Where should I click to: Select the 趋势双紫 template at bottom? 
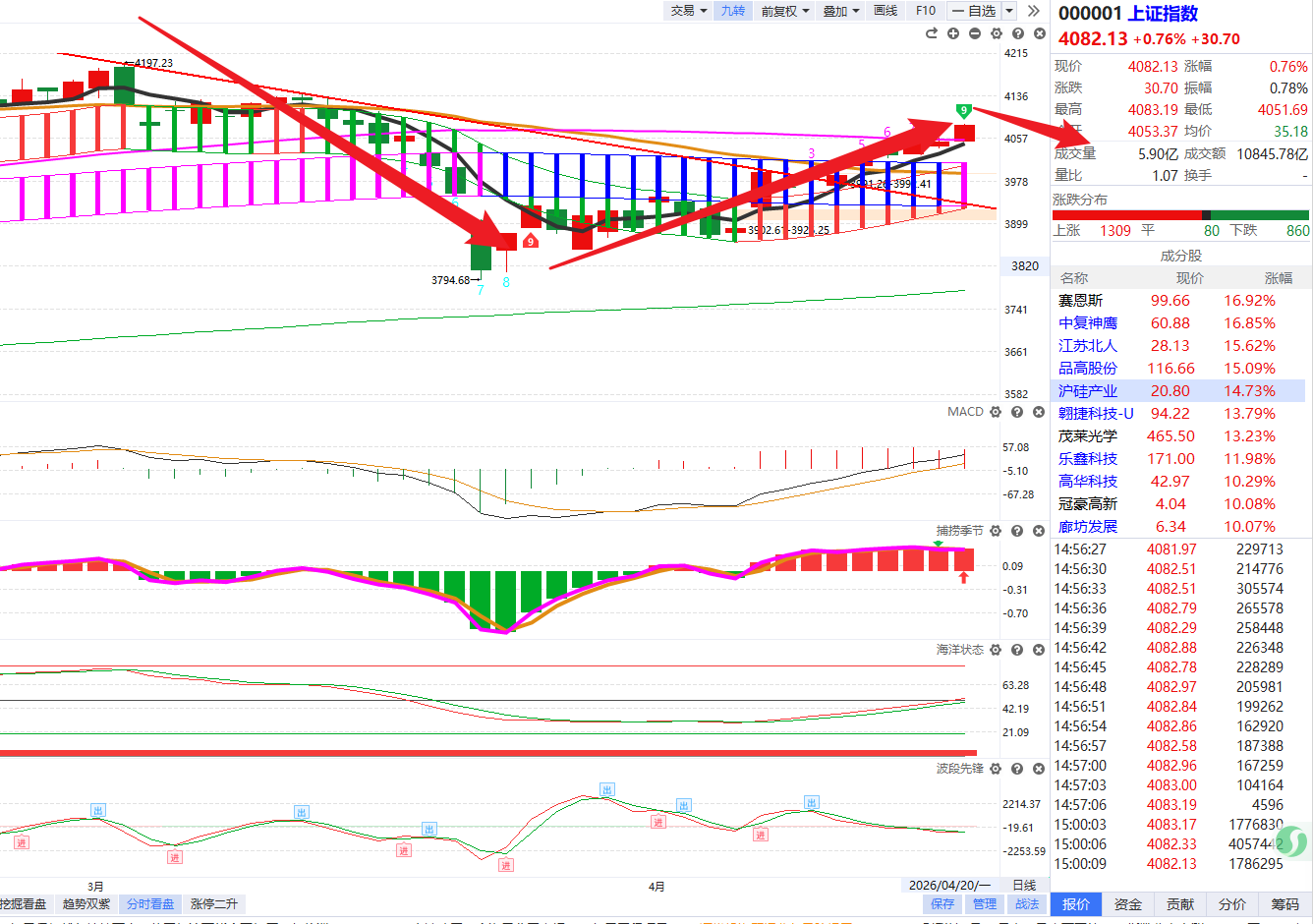[x=86, y=904]
